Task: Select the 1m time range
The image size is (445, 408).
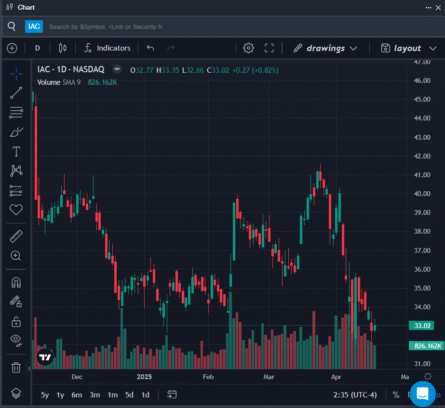Action: pos(113,395)
